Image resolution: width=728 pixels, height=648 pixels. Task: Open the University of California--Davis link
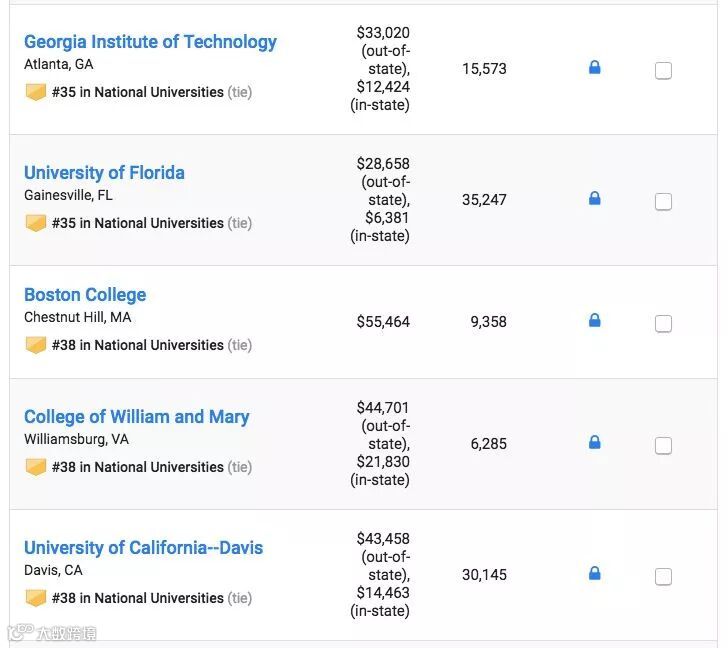[143, 548]
